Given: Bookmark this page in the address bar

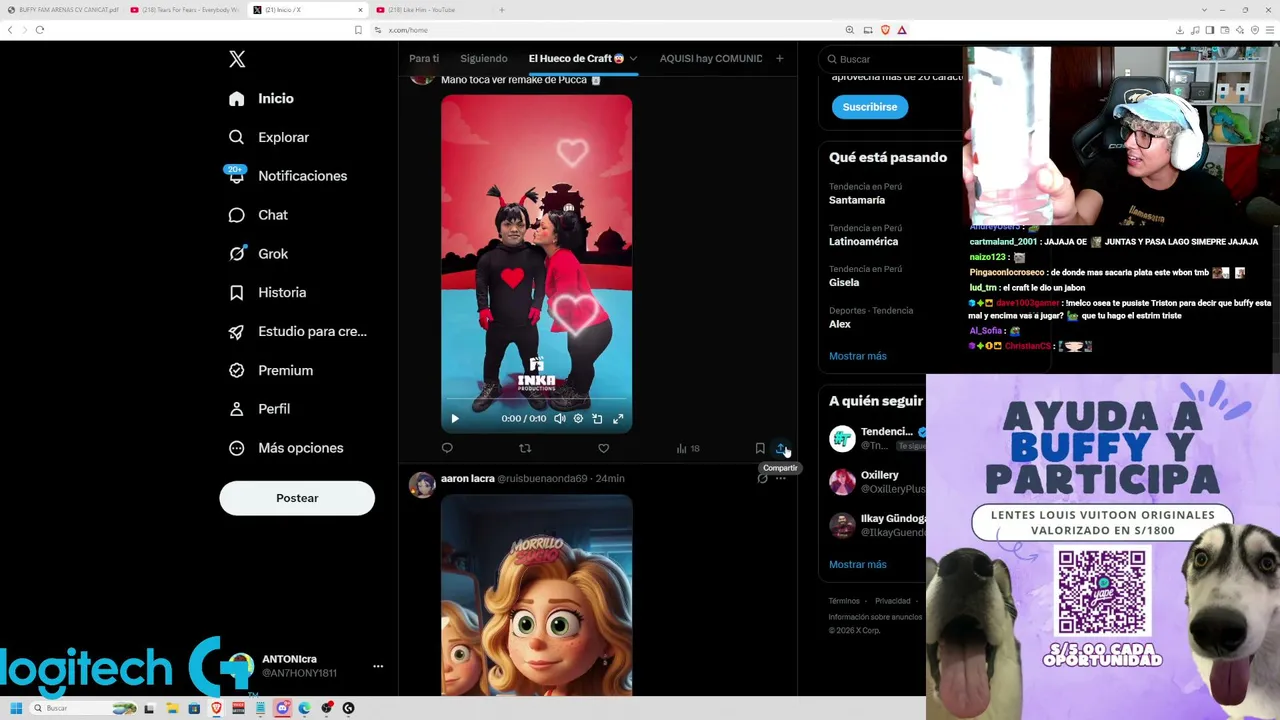Looking at the screenshot, I should click(358, 30).
